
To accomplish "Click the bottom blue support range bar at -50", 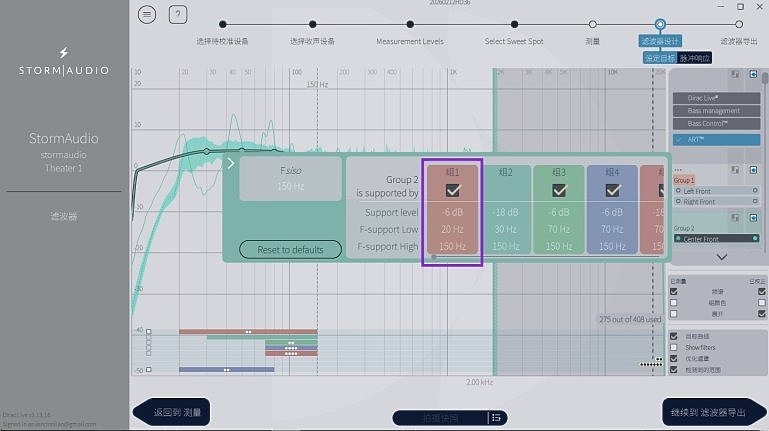I will pos(227,370).
